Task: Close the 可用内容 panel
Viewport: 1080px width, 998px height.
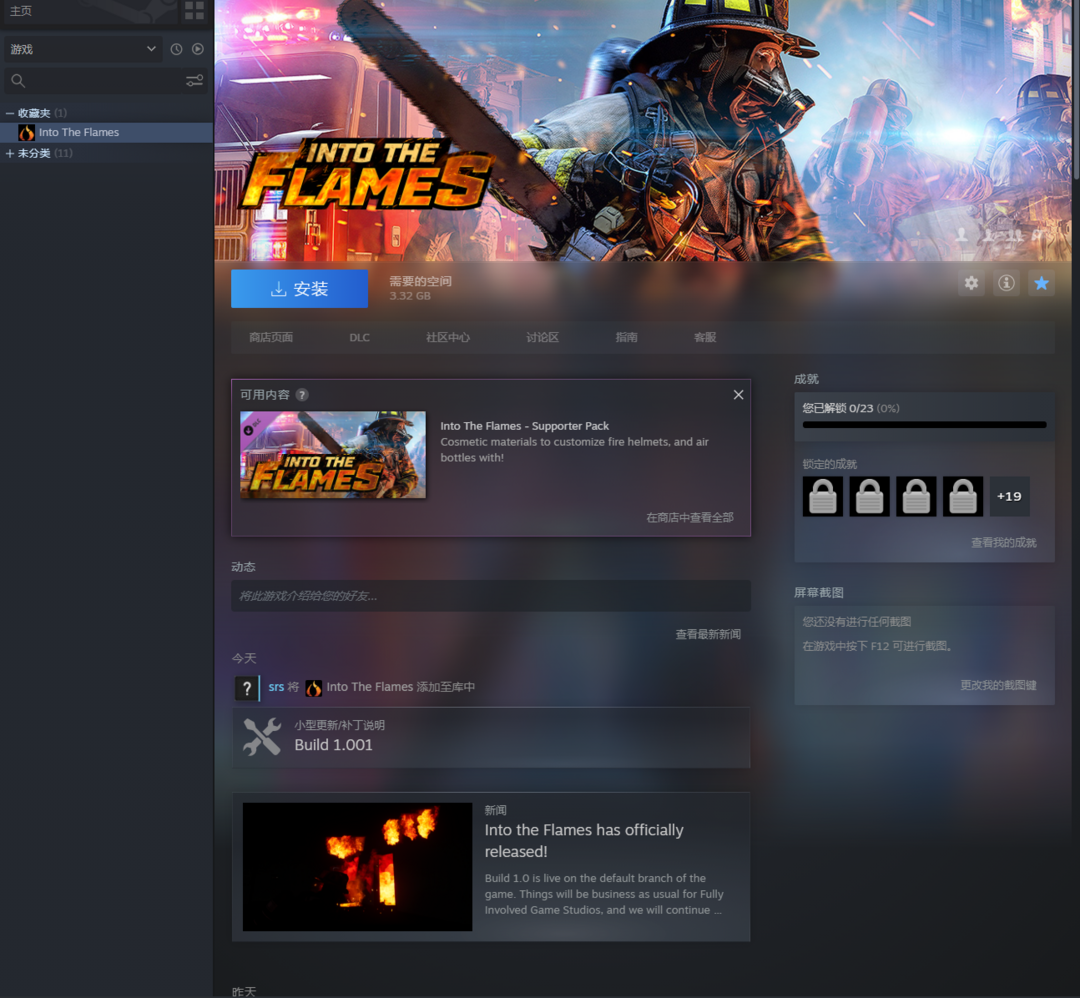Action: [738, 395]
